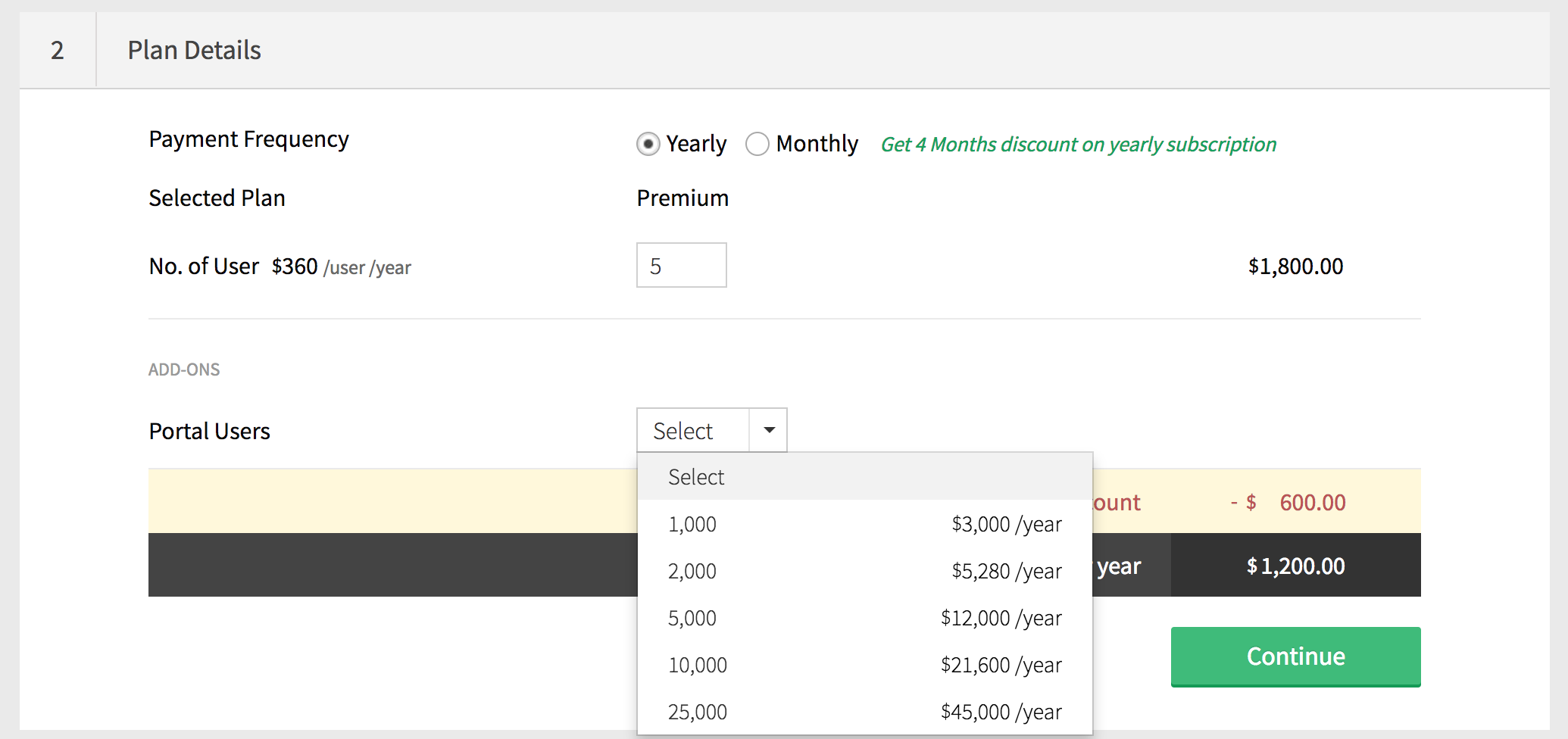Screen dimensions: 1568x739
Task: Click the Portal Users add-on label
Action: (210, 432)
